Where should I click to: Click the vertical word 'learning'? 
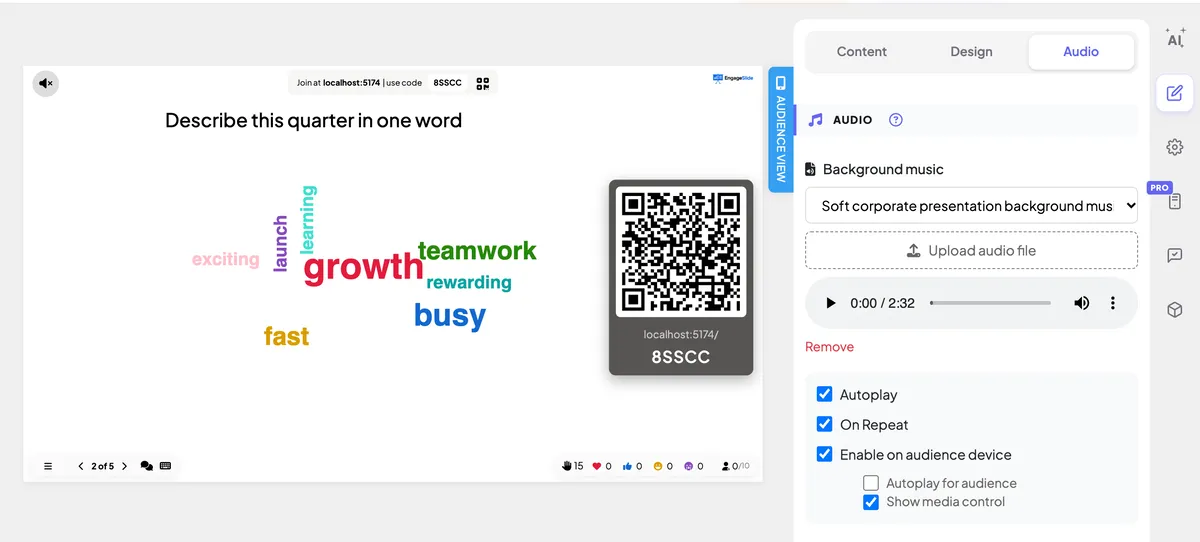[308, 219]
